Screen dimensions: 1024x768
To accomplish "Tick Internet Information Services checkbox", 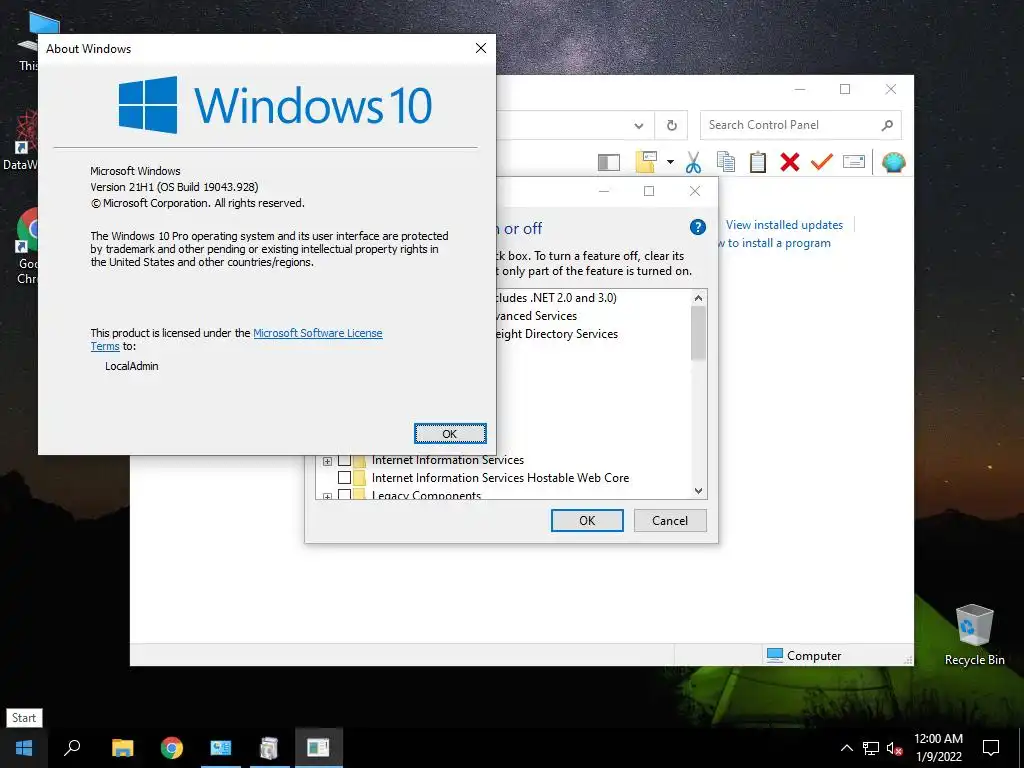I will click(x=344, y=460).
